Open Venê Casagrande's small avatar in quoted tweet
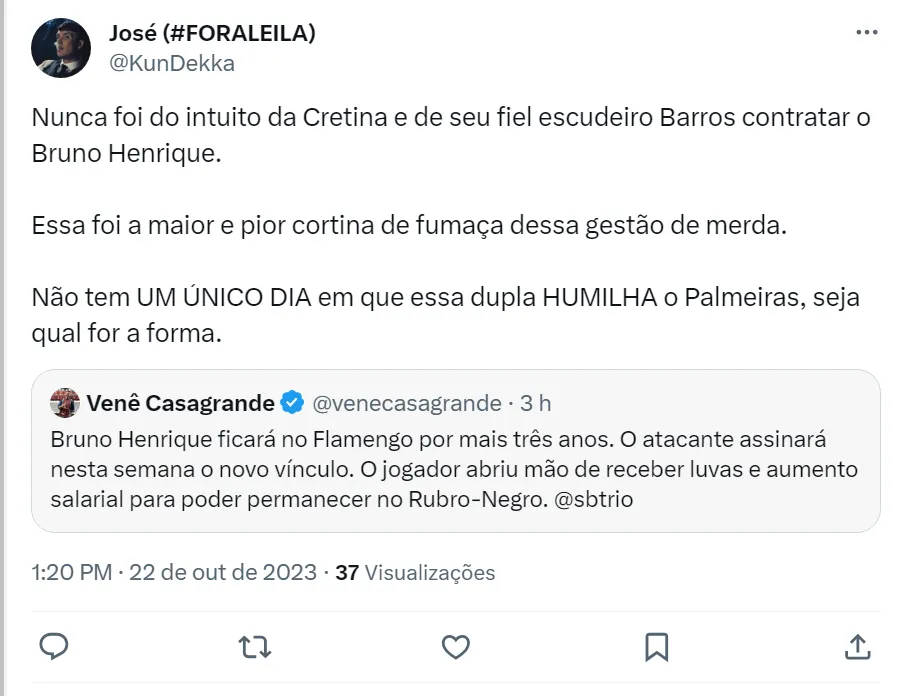The height and width of the screenshot is (696, 903). [x=64, y=403]
